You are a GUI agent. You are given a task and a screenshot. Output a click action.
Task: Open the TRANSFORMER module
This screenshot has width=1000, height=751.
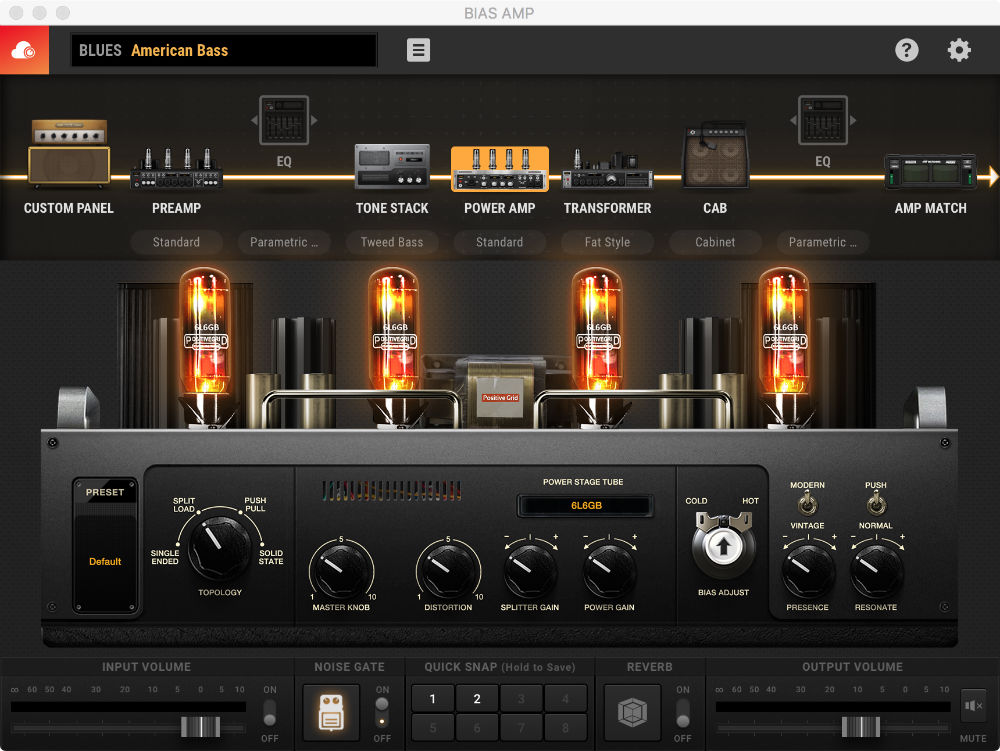pyautogui.click(x=607, y=170)
